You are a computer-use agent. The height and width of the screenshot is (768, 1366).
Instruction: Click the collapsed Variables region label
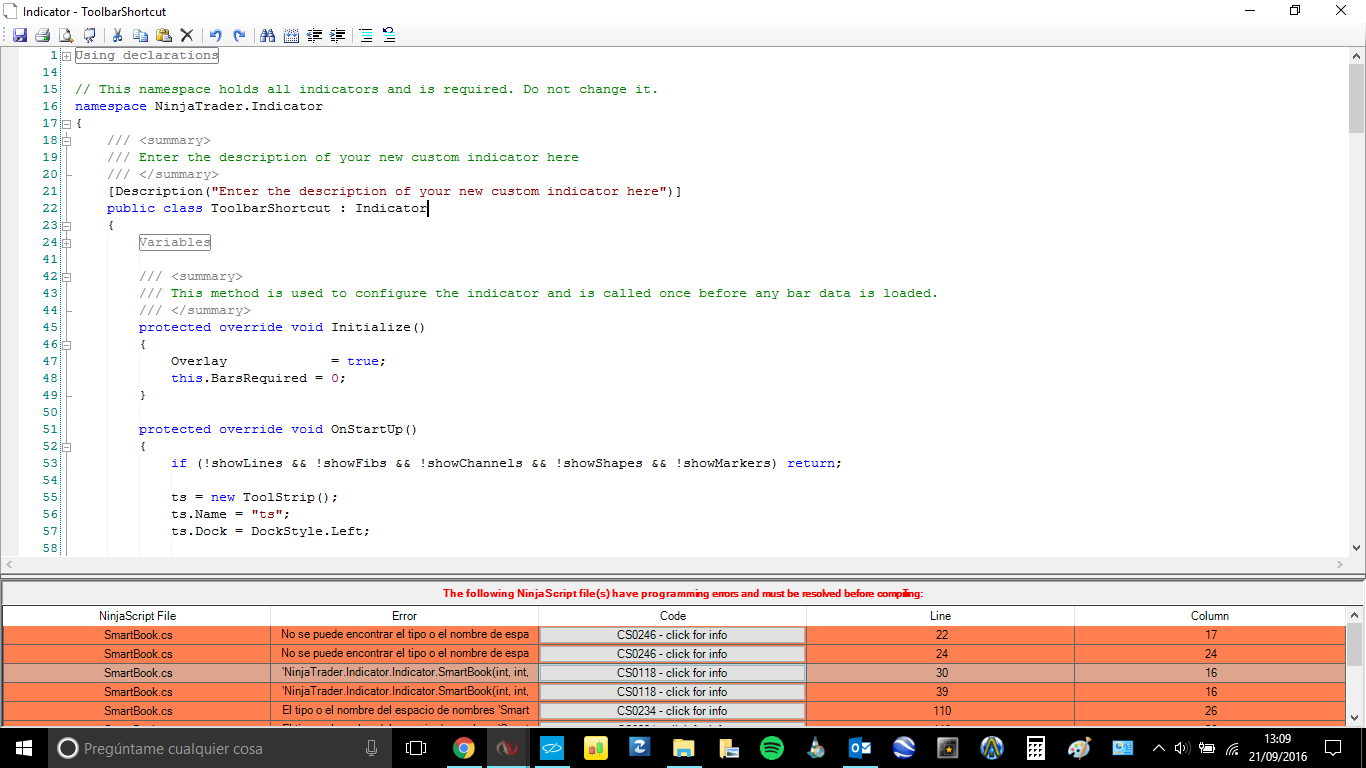(x=175, y=242)
